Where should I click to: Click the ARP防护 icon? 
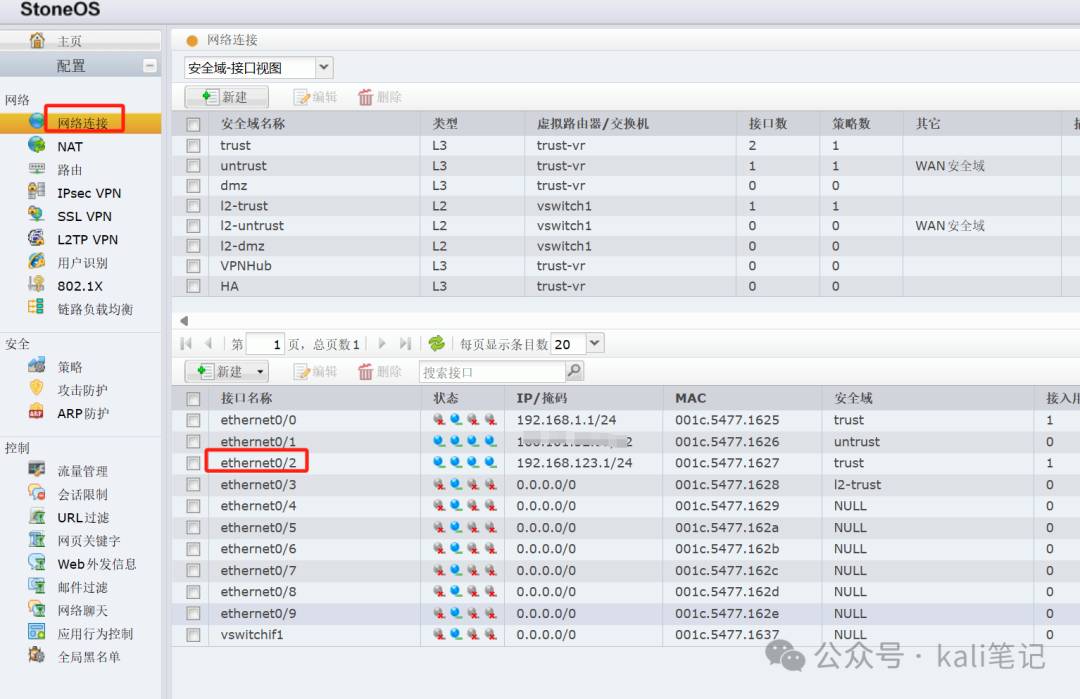coord(37,412)
